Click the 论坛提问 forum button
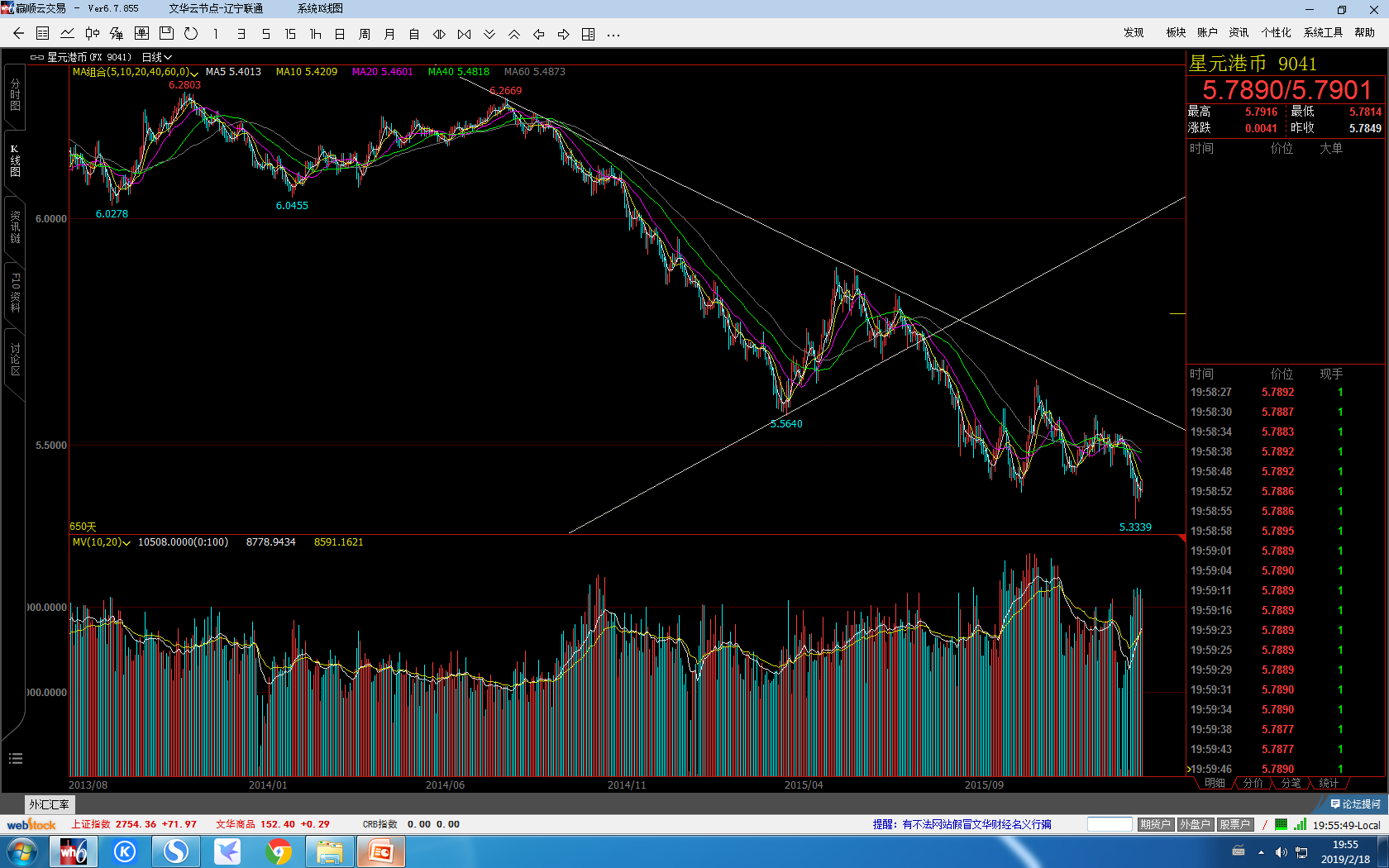Viewport: 1389px width, 868px height. pyautogui.click(x=1355, y=804)
